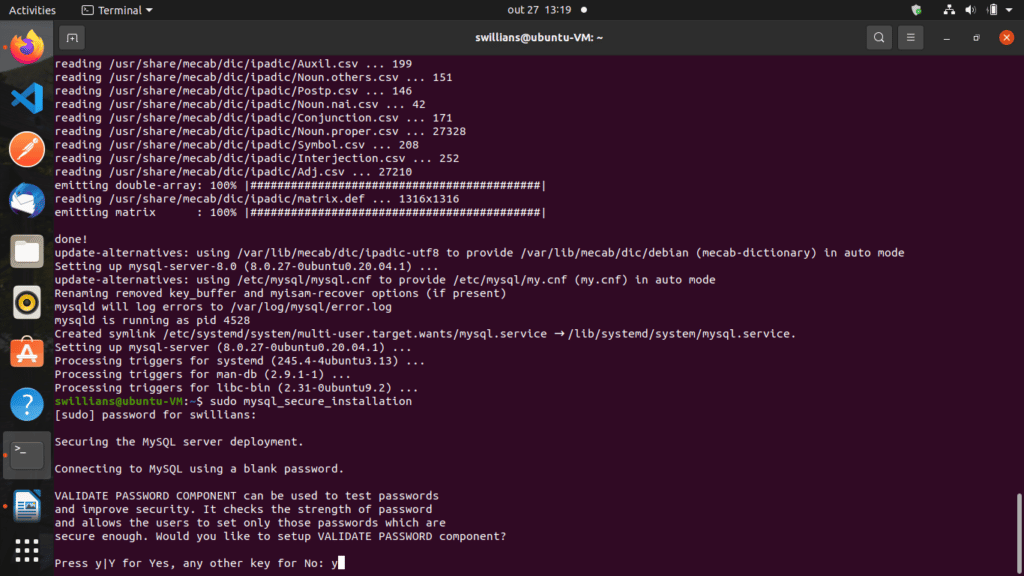Click Activities in the top bar
The height and width of the screenshot is (576, 1024).
pyautogui.click(x=32, y=10)
